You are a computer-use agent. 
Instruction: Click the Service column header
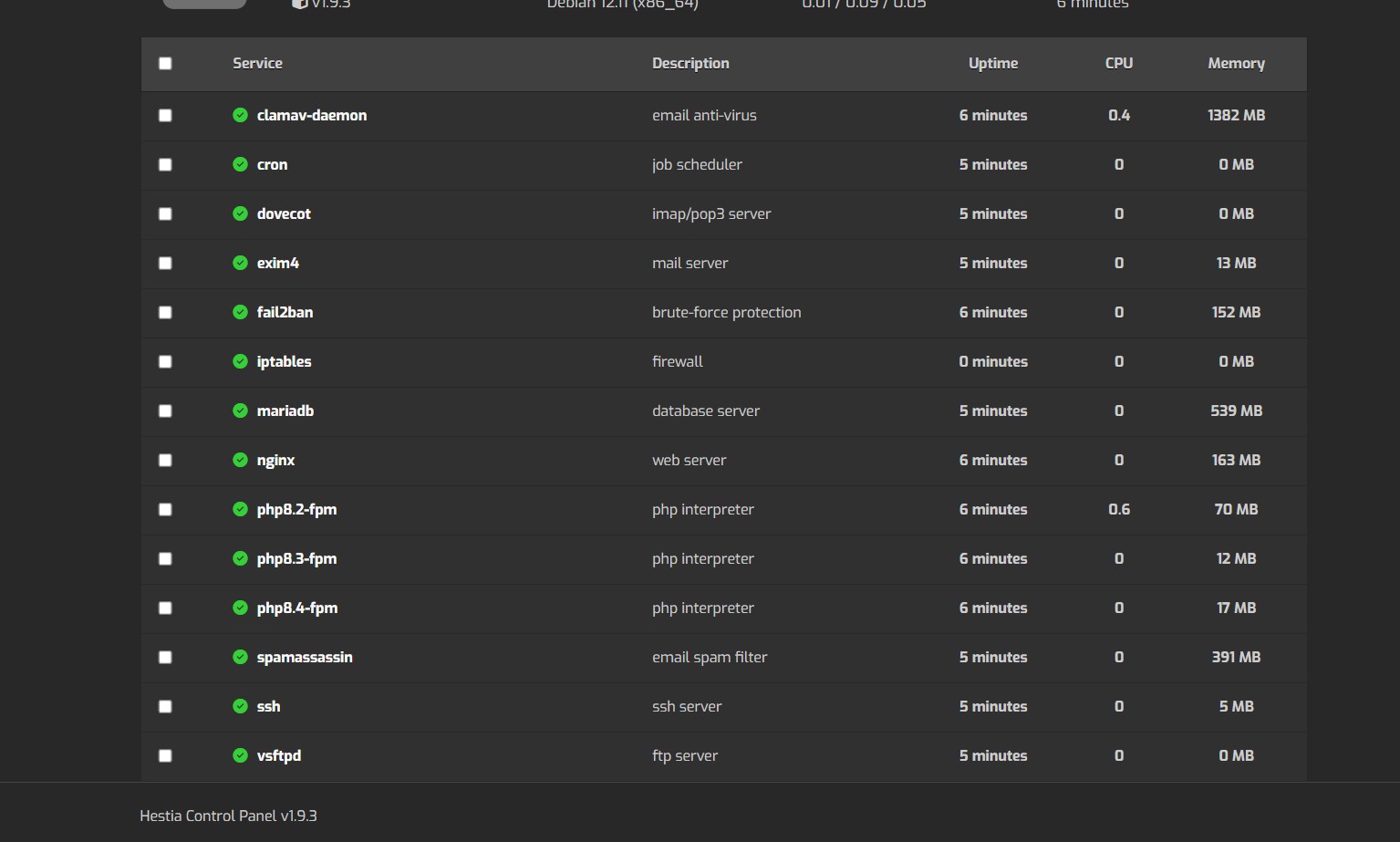pyautogui.click(x=257, y=63)
